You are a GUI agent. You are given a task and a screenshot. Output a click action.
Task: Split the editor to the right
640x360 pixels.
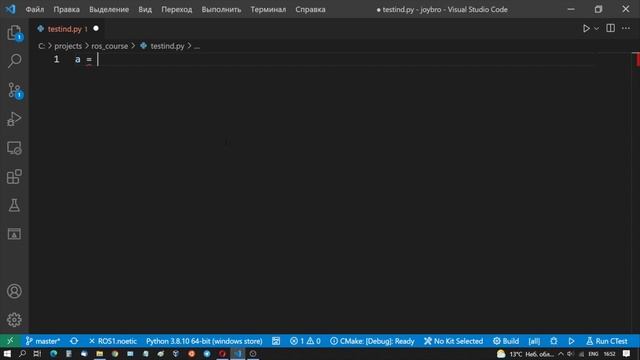point(611,28)
